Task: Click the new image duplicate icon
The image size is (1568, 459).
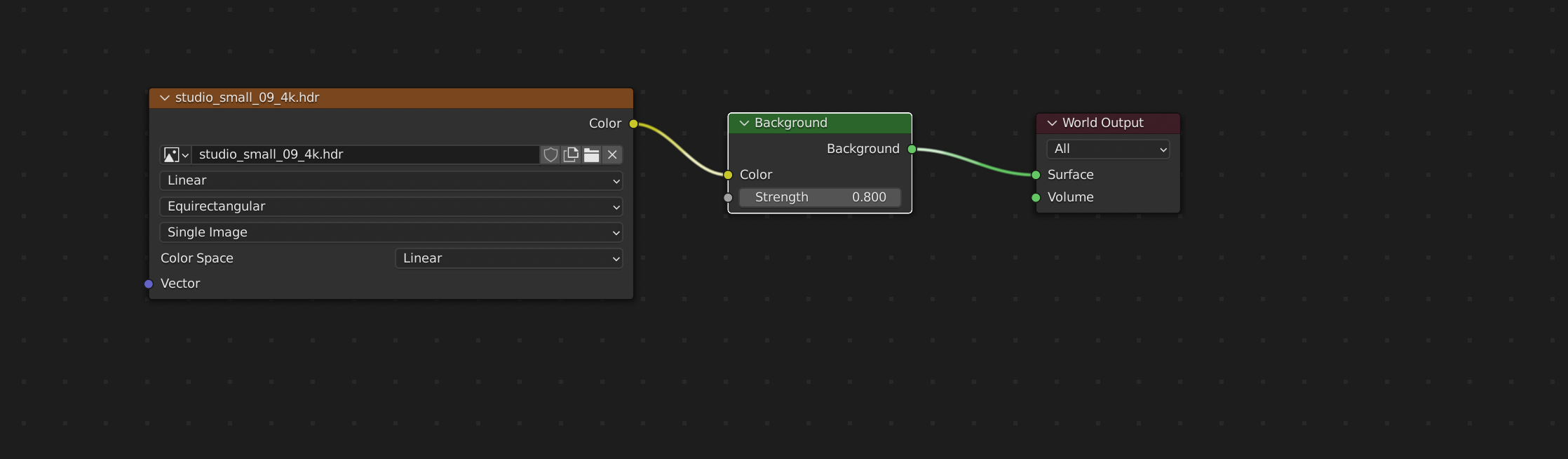Action: [571, 155]
